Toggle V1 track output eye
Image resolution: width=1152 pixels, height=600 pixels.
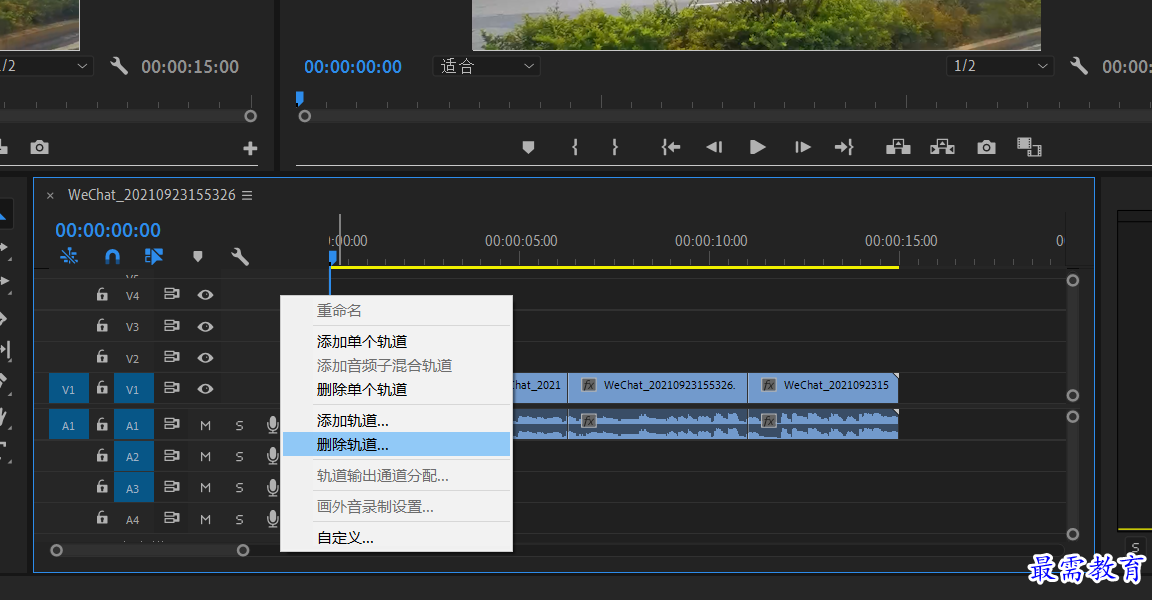pos(205,388)
